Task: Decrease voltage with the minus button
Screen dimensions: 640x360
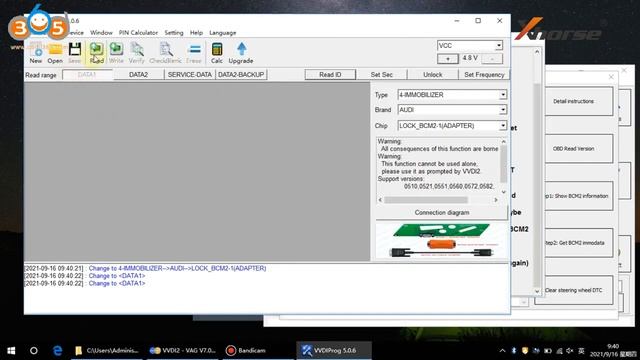Action: click(492, 59)
